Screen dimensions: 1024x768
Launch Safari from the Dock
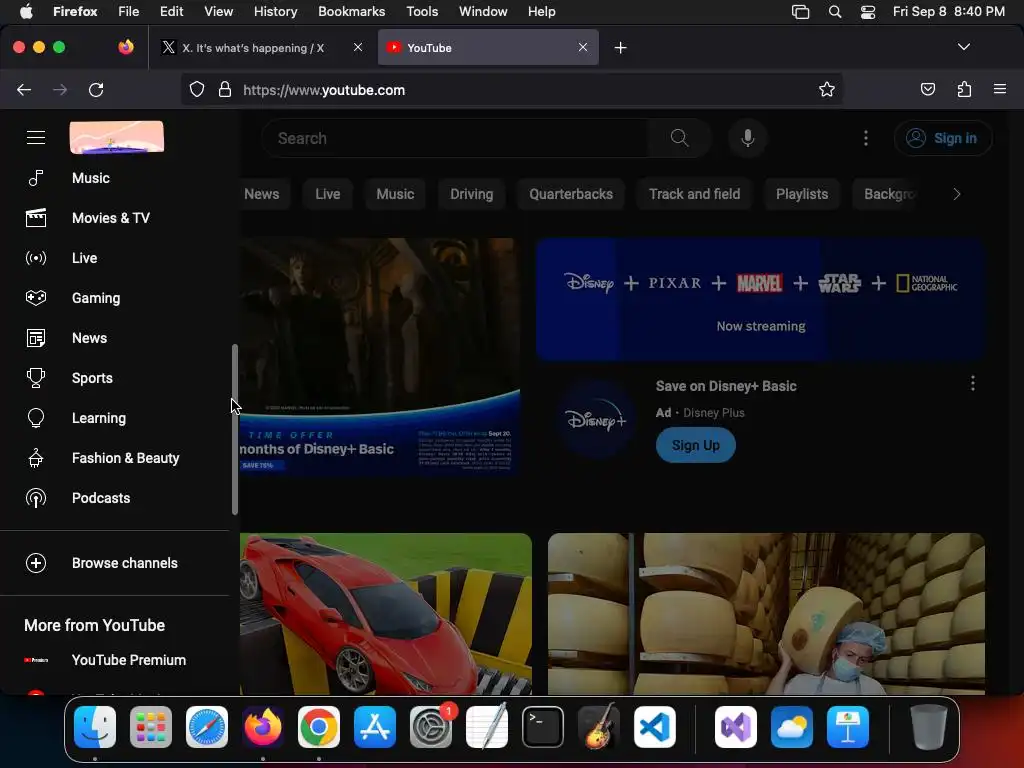pos(207,727)
